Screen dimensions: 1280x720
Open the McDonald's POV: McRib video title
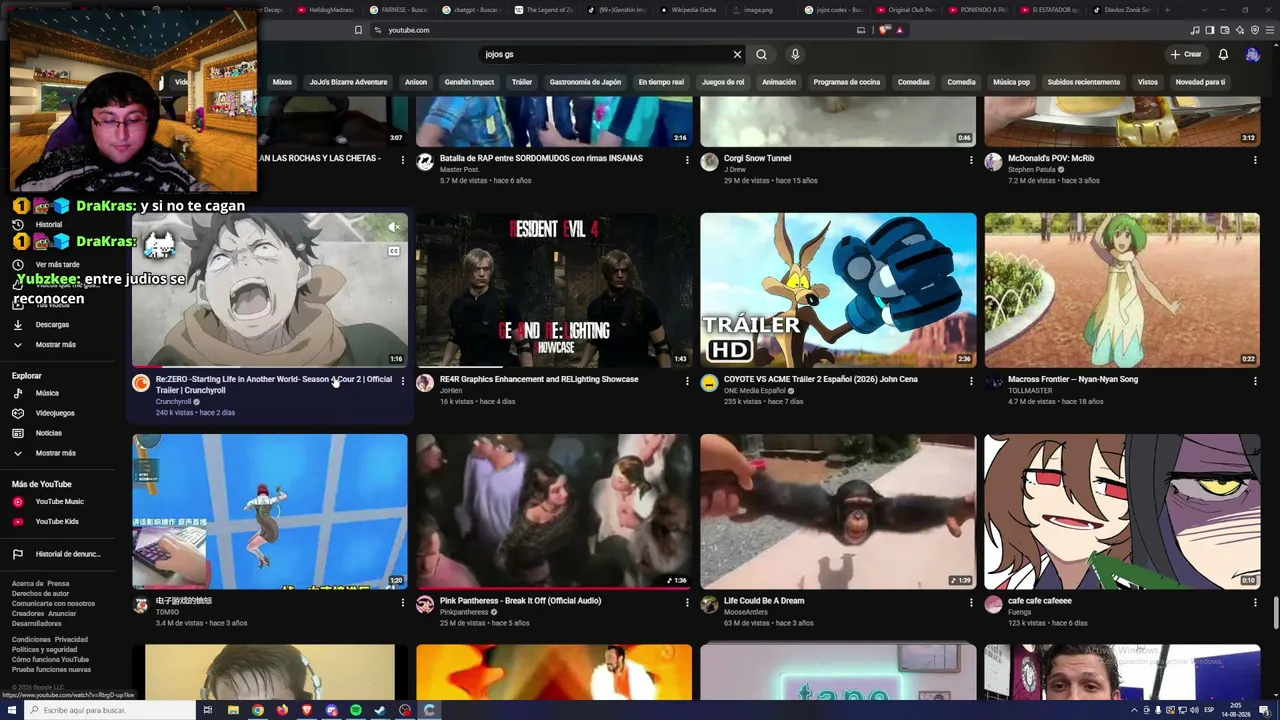coord(1051,158)
